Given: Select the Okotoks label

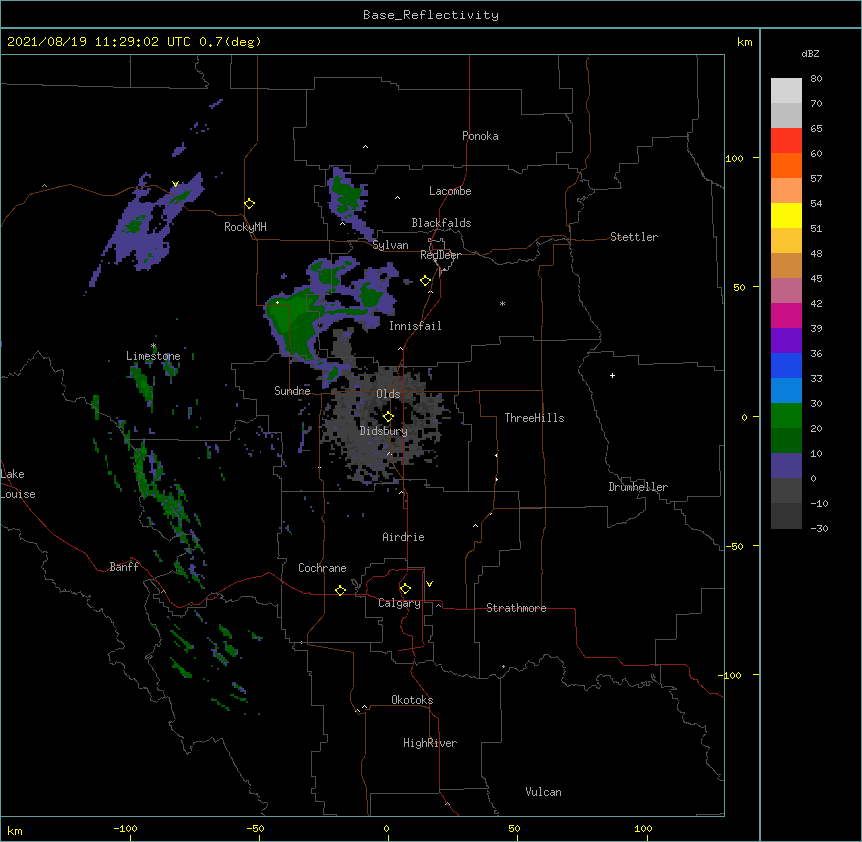Looking at the screenshot, I should pos(412,700).
